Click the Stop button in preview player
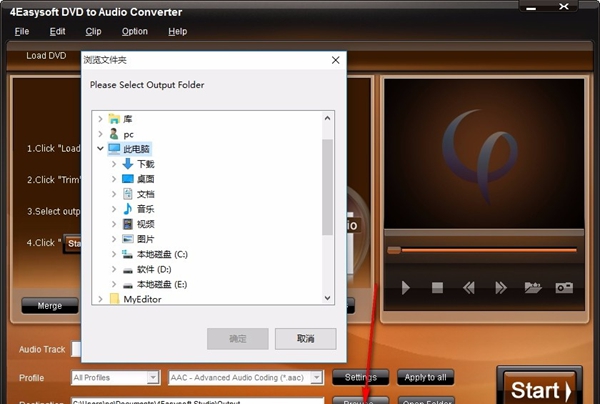This screenshot has width=600, height=404. tap(437, 288)
